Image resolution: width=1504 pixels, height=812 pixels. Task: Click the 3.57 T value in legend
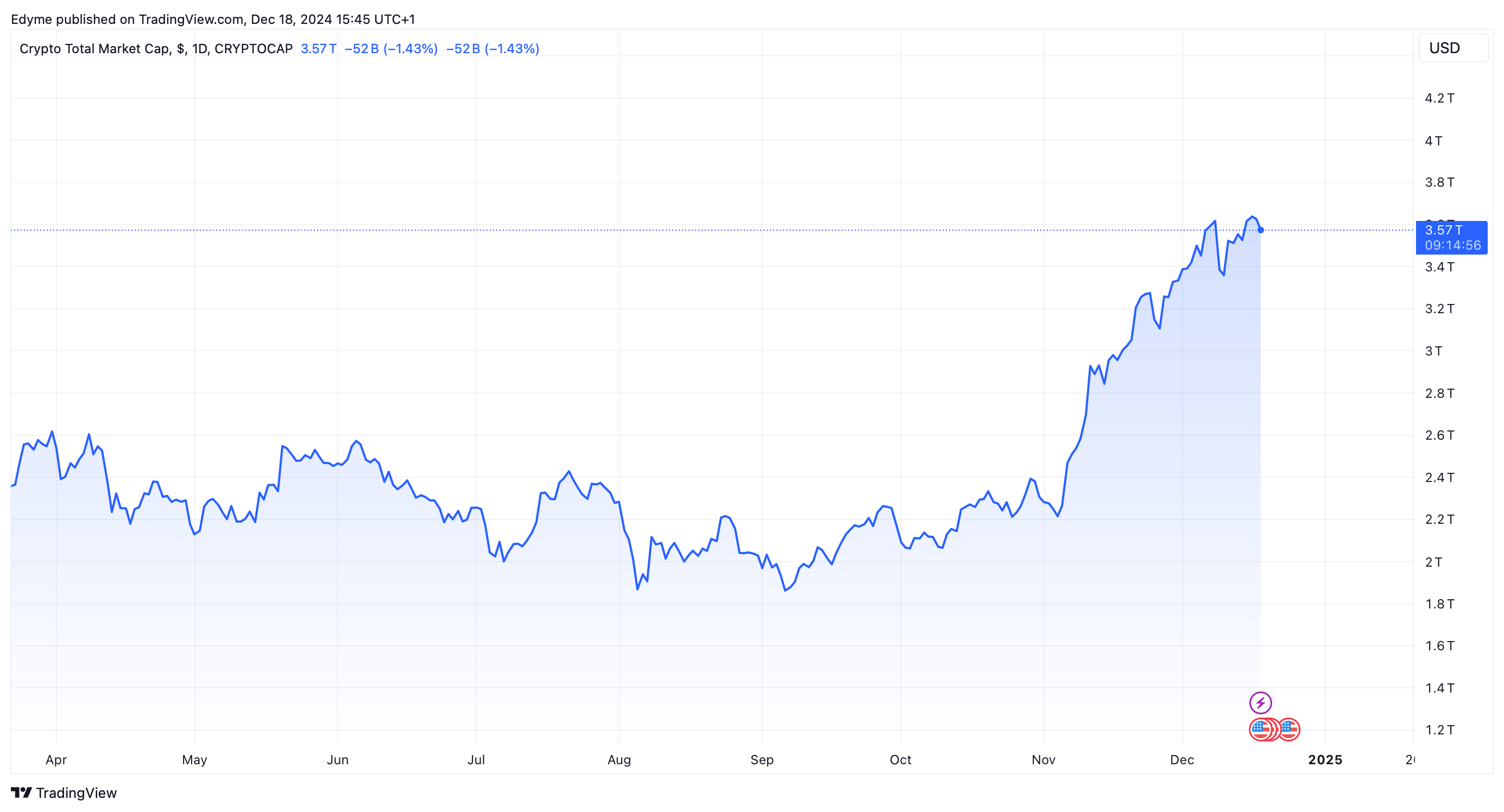(318, 48)
